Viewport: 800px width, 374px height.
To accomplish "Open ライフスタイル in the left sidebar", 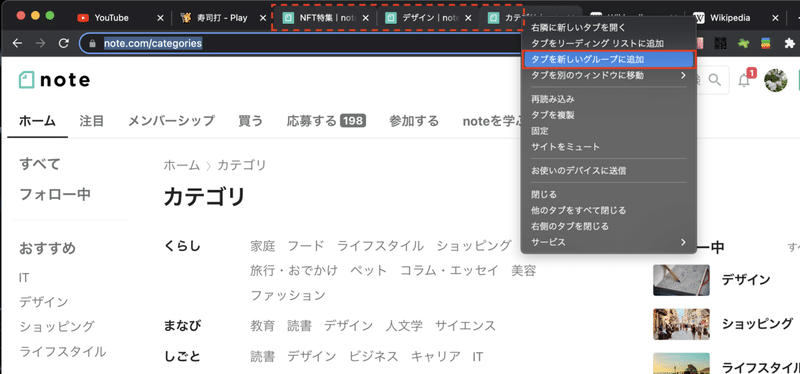I will [x=63, y=352].
